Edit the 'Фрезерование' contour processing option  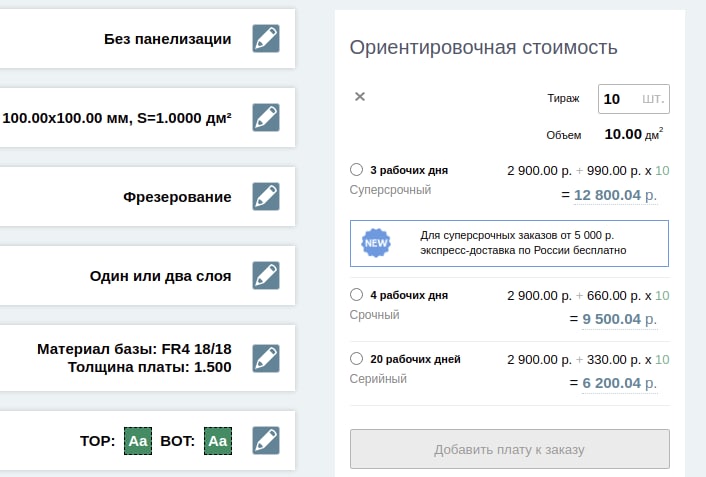coord(266,196)
